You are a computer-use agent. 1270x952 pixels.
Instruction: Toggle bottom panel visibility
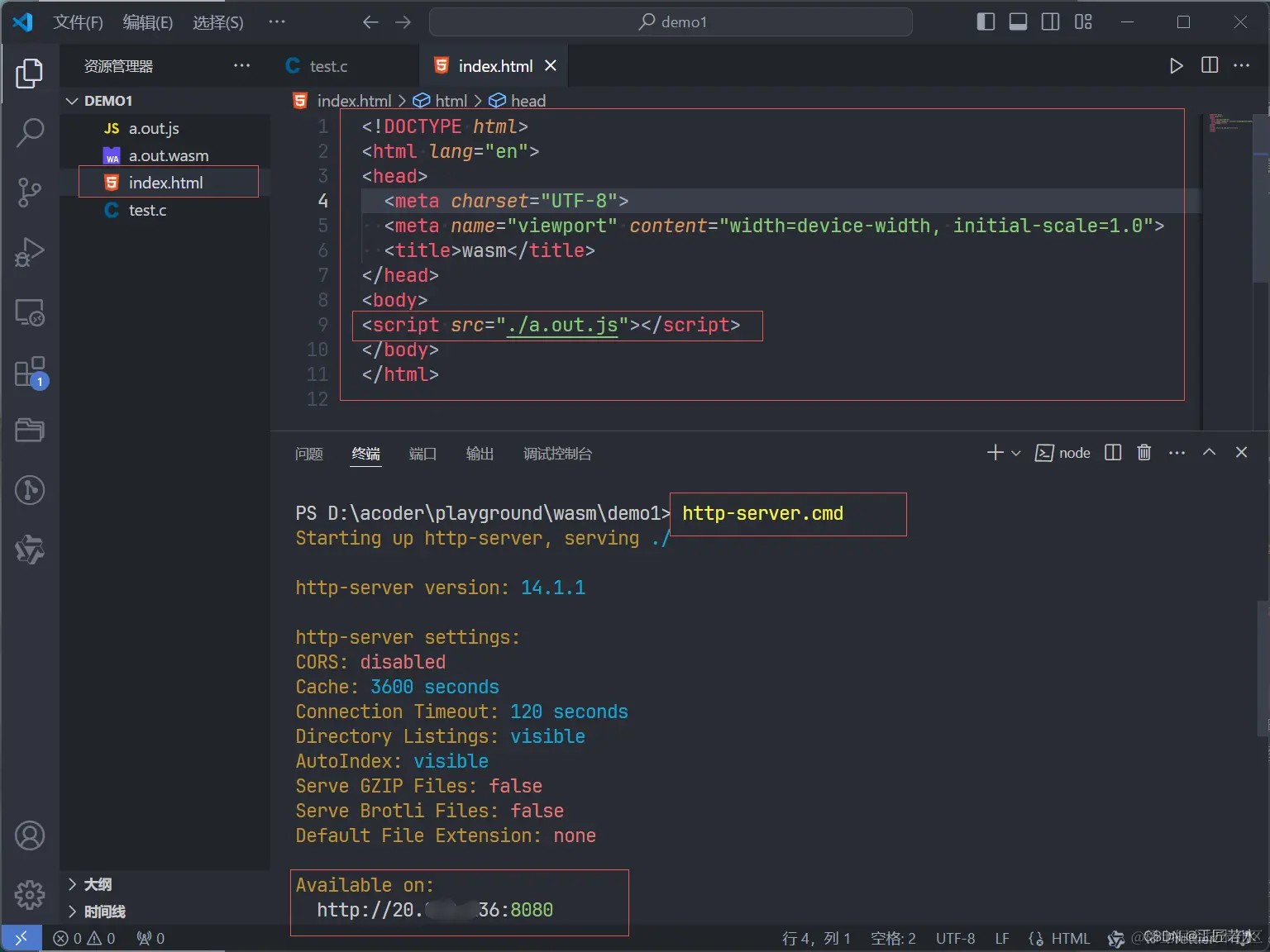tap(1019, 22)
